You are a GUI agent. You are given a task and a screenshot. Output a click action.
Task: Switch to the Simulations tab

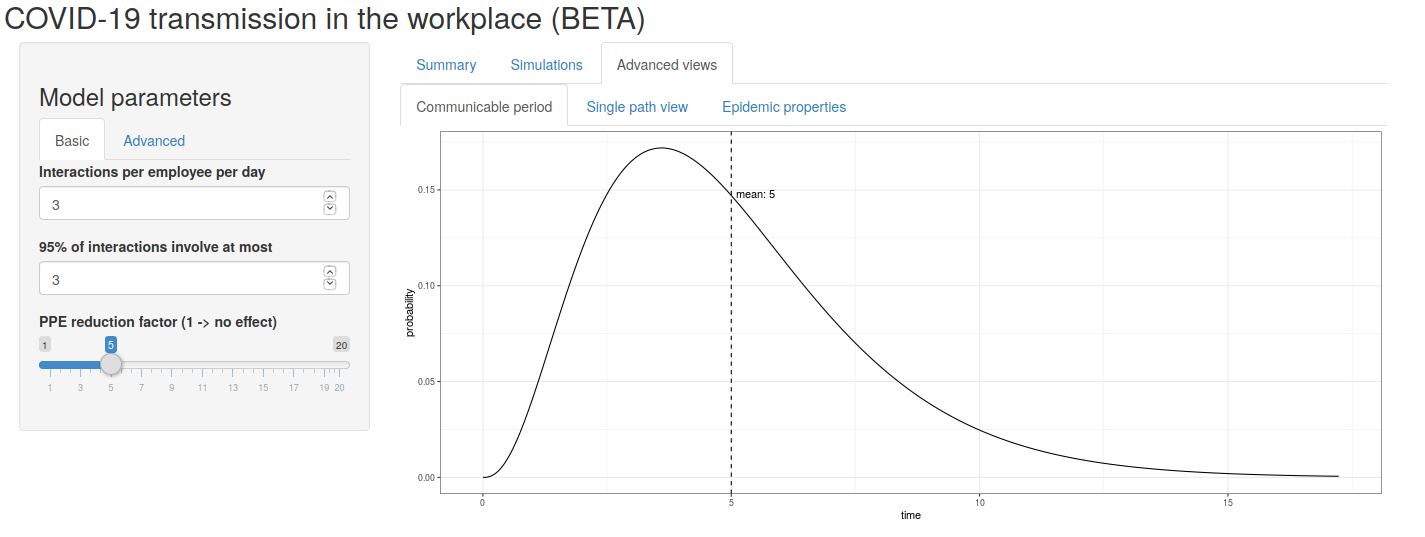point(546,65)
